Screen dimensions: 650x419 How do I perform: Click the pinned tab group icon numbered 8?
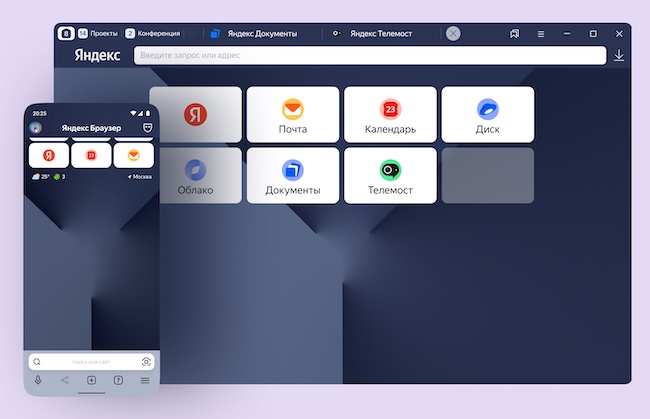(66, 34)
